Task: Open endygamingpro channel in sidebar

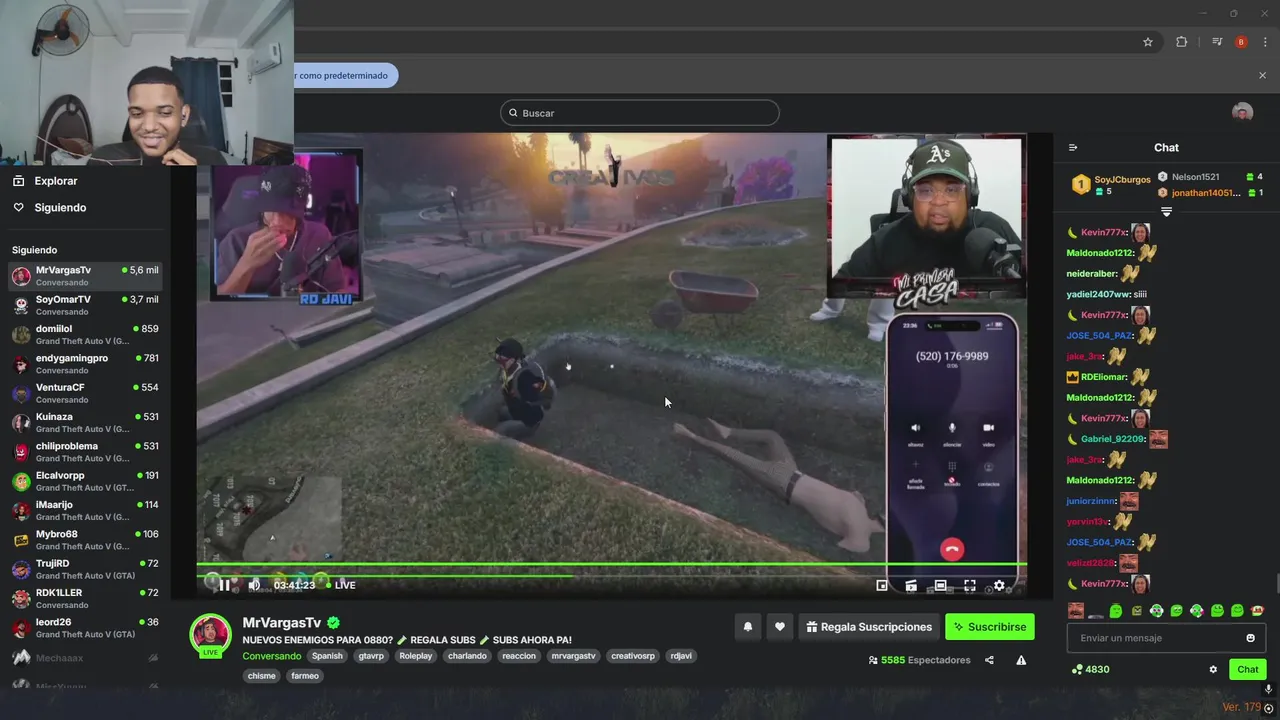Action: point(85,364)
